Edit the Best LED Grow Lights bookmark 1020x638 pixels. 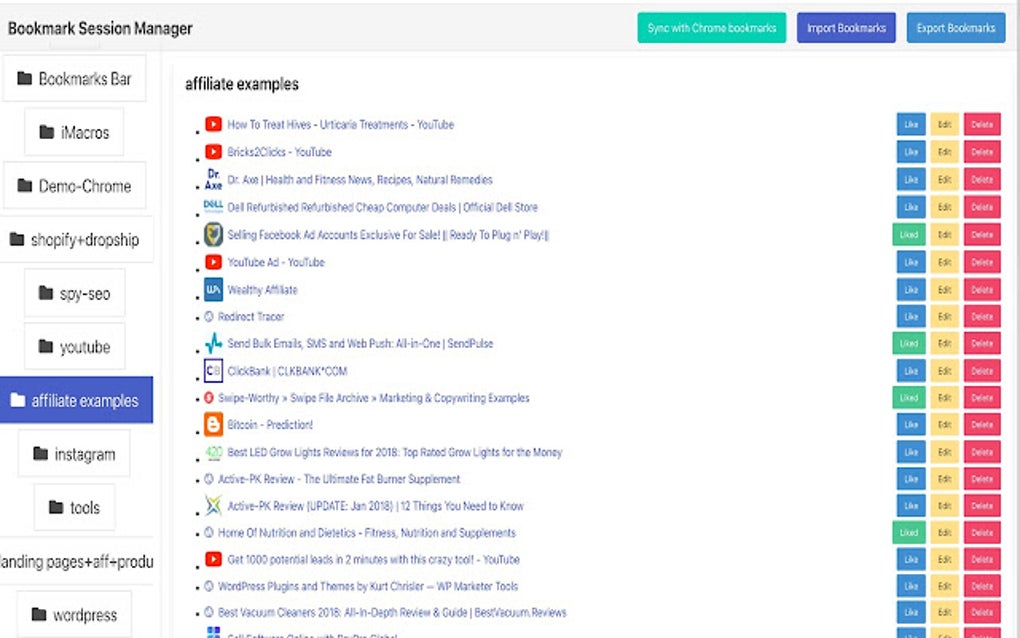pos(945,451)
